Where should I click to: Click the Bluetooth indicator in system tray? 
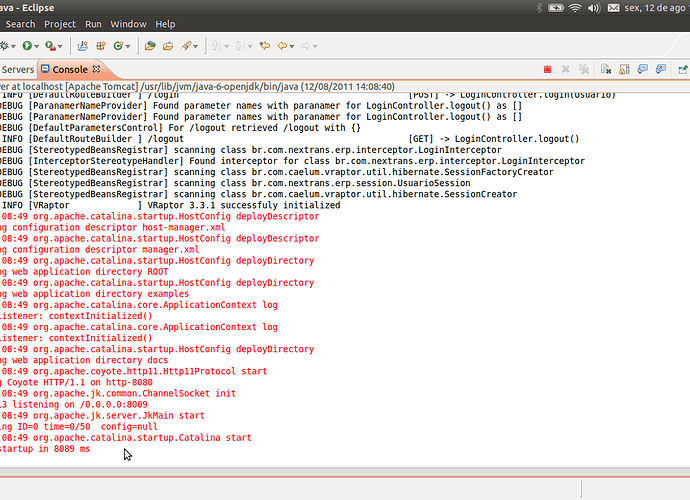(x=539, y=8)
